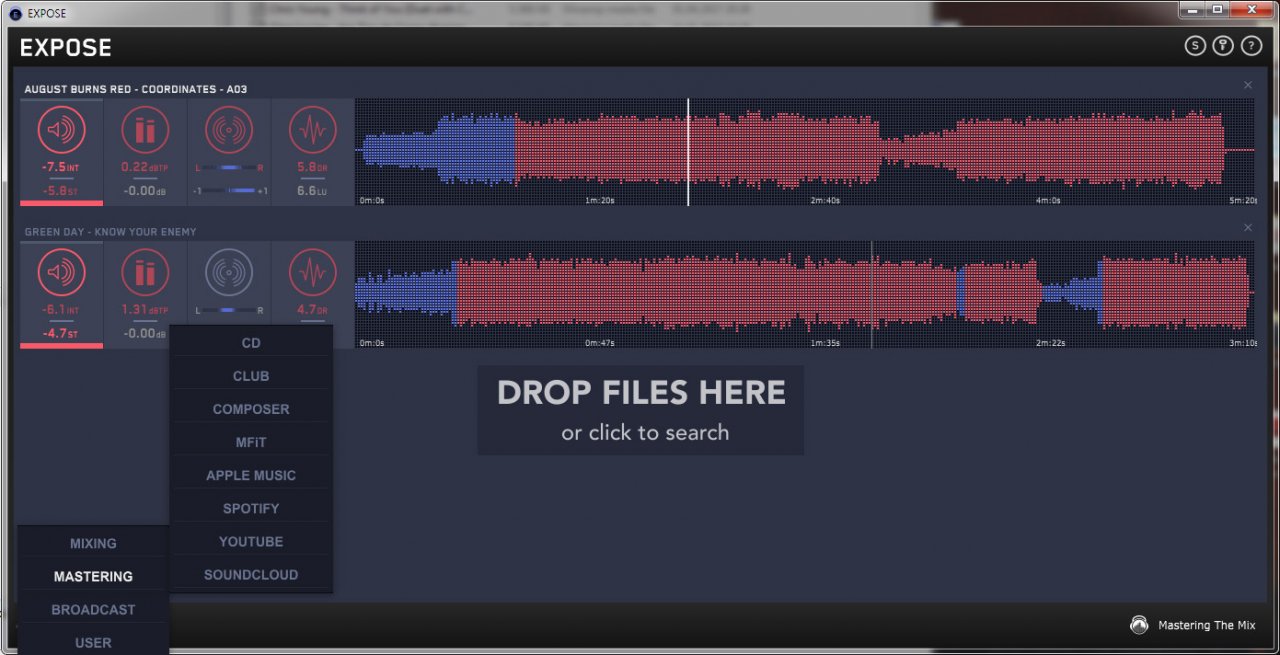Viewport: 1280px width, 655px height.
Task: Click the -4.7 ST loudness value
Action: pos(61,334)
